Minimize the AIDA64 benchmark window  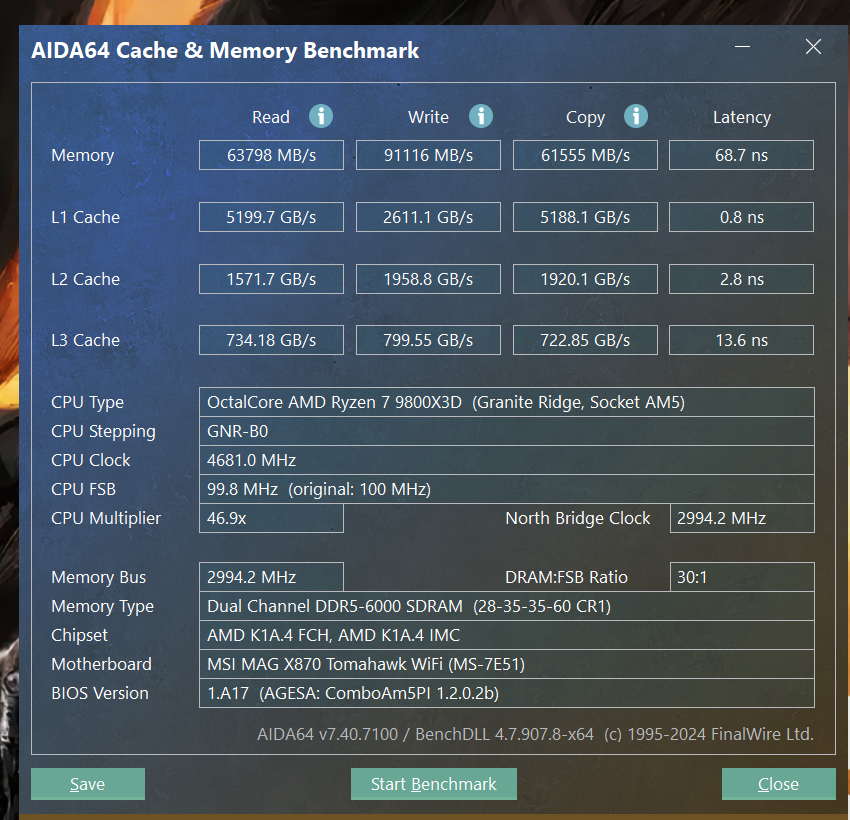point(742,48)
